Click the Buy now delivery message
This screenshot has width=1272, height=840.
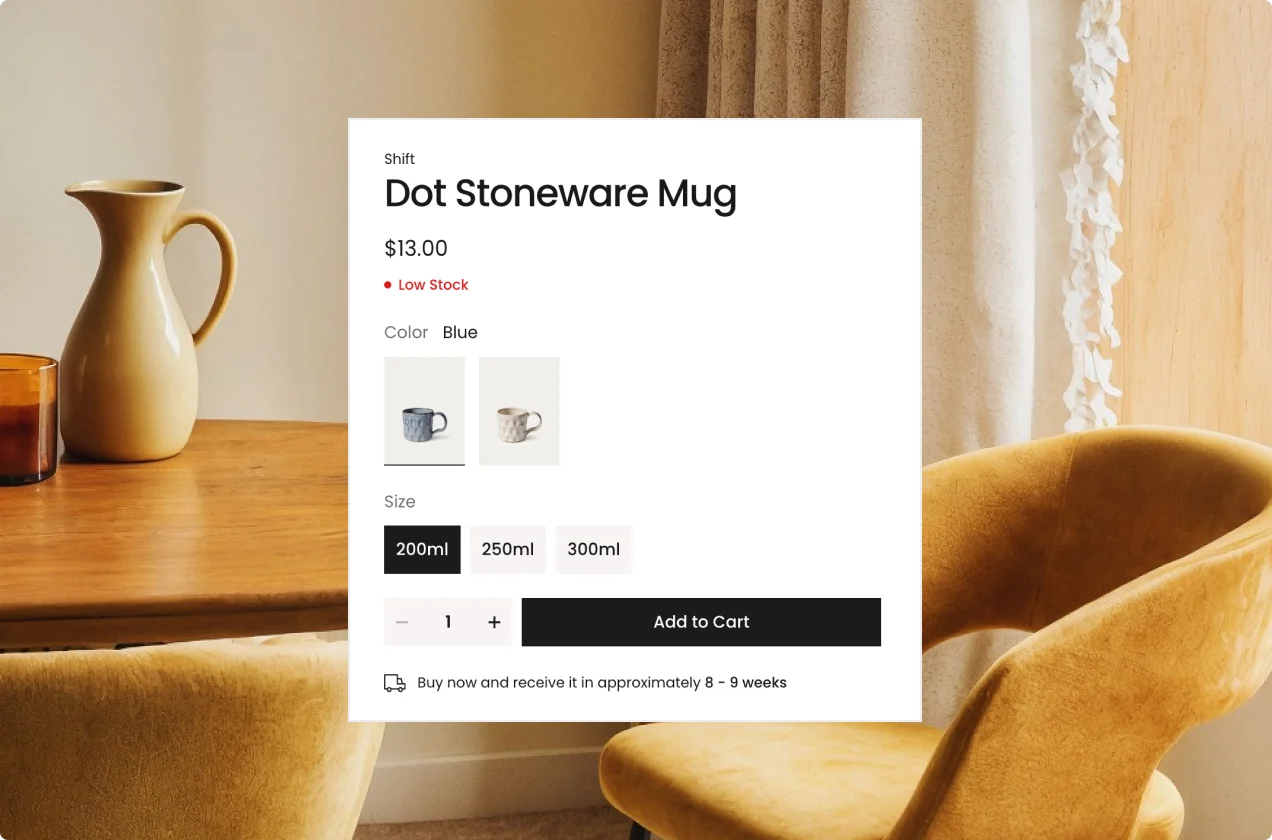[602, 683]
